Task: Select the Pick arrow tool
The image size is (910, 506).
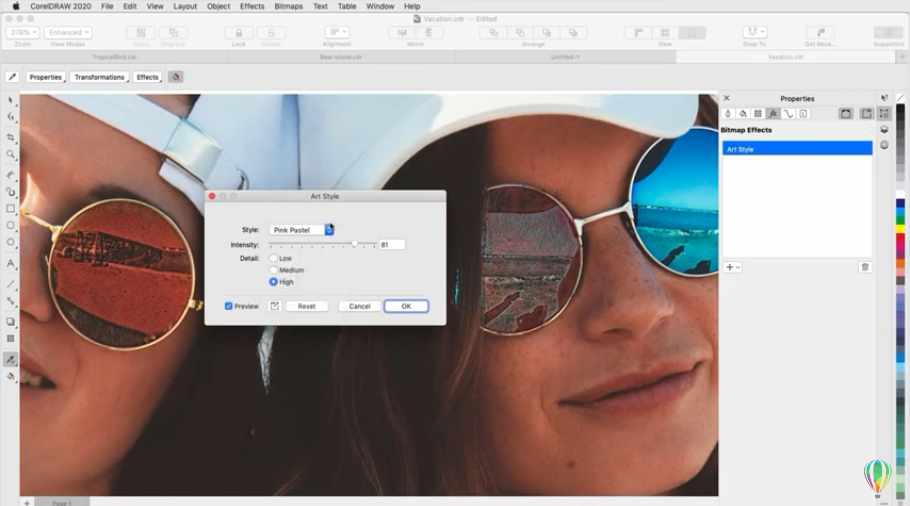Action: (x=11, y=101)
